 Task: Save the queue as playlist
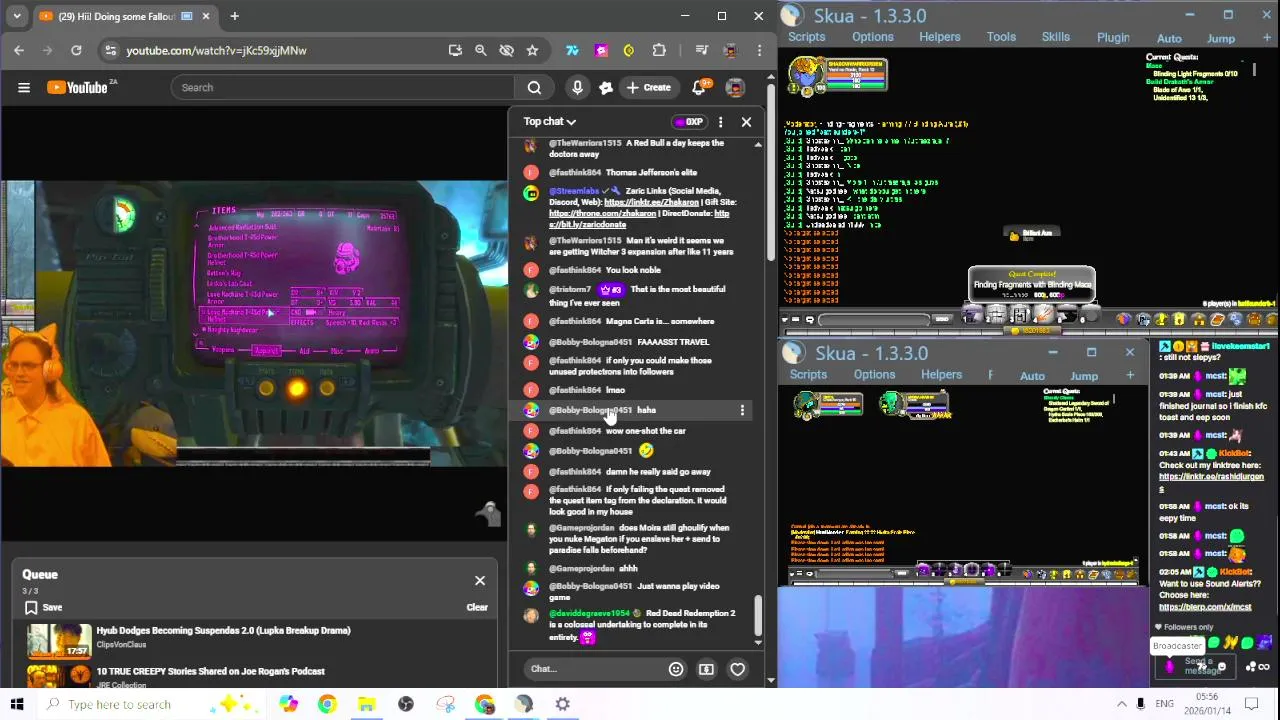(x=44, y=607)
